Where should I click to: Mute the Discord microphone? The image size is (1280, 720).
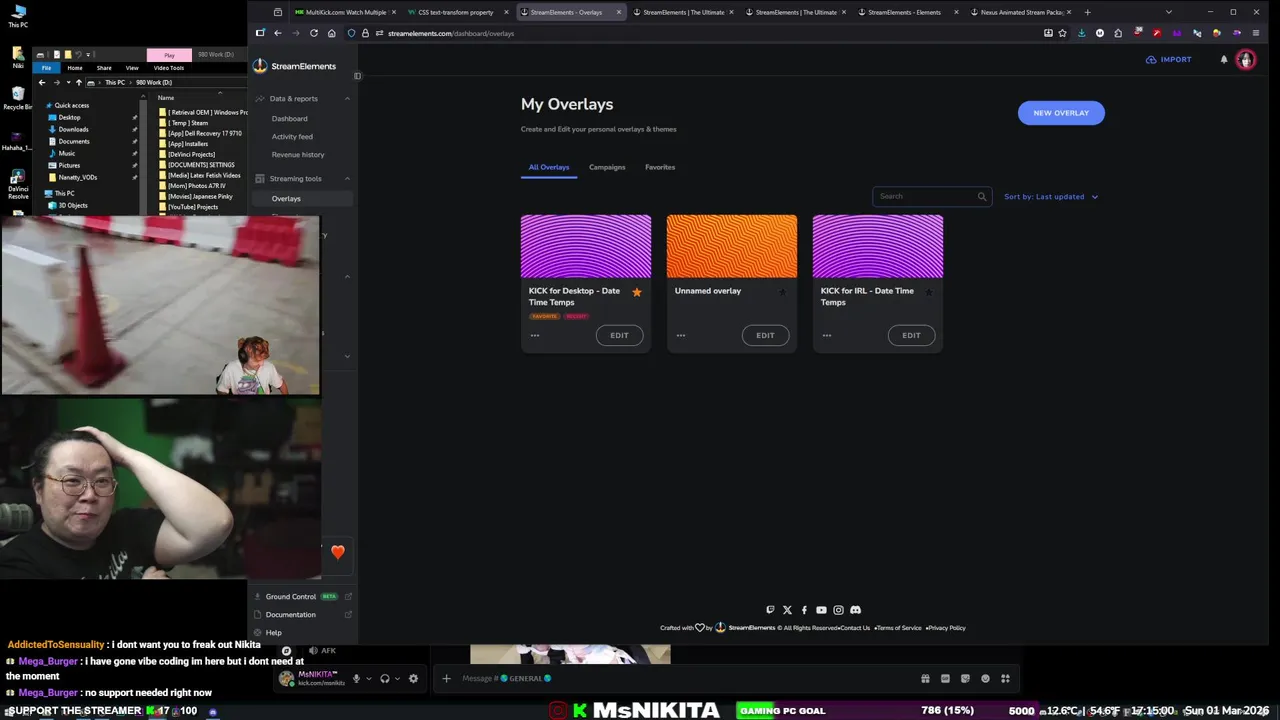click(x=355, y=678)
